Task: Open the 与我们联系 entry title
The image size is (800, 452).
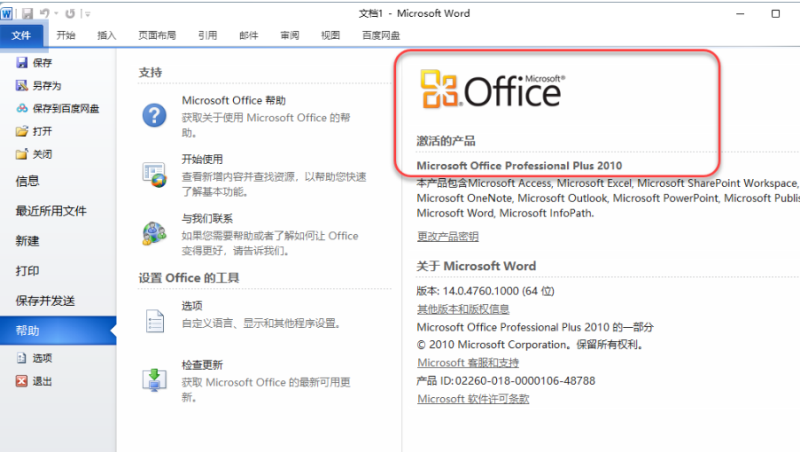Action: [x=207, y=218]
